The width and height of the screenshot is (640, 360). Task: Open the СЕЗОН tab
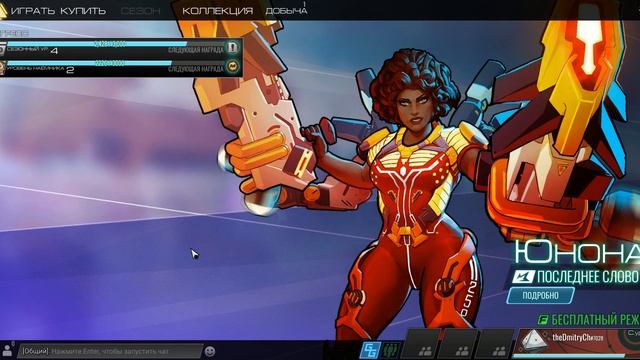click(x=140, y=11)
